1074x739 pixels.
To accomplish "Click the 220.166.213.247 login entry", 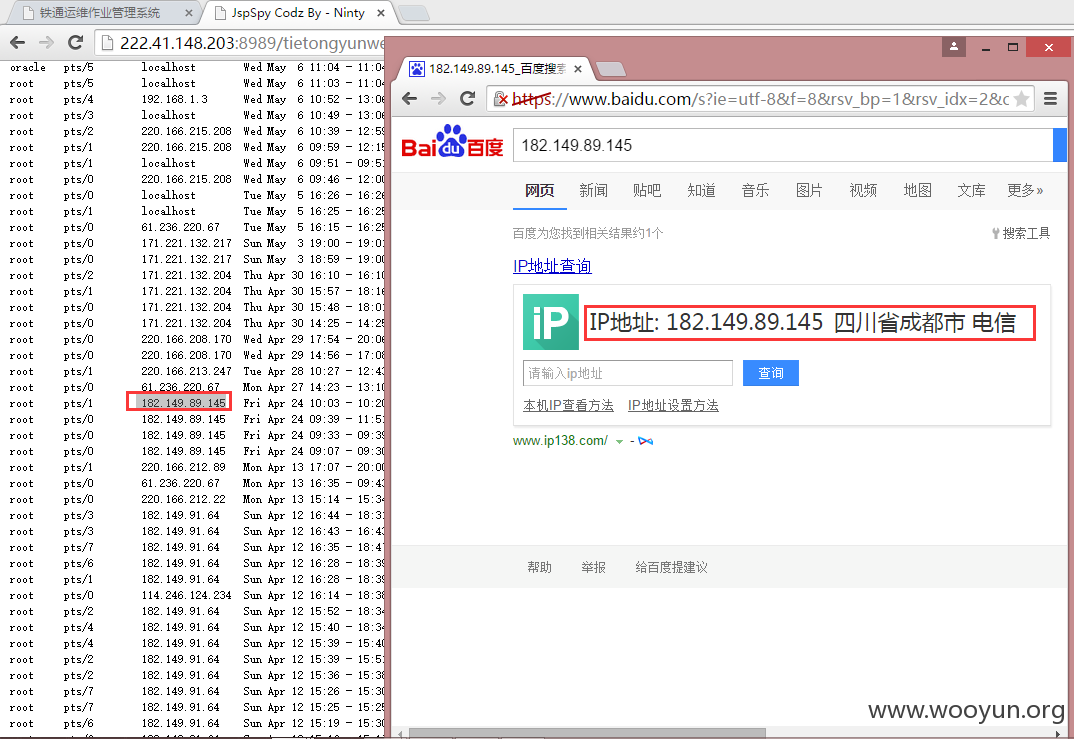I will click(186, 371).
